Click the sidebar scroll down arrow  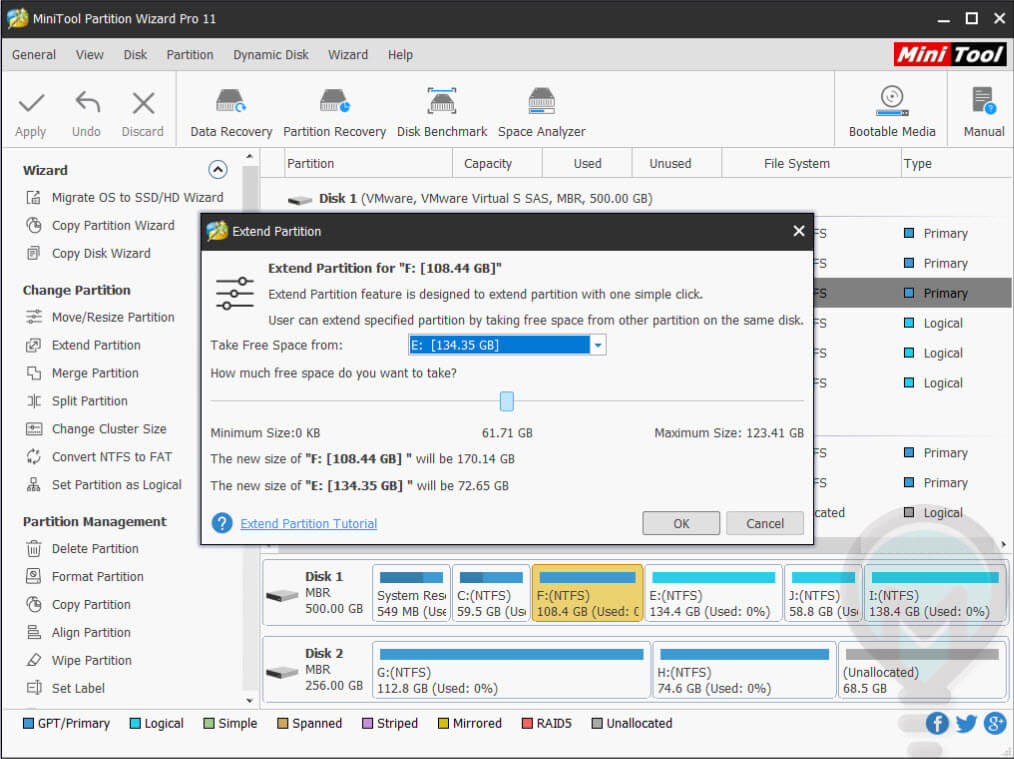point(250,700)
